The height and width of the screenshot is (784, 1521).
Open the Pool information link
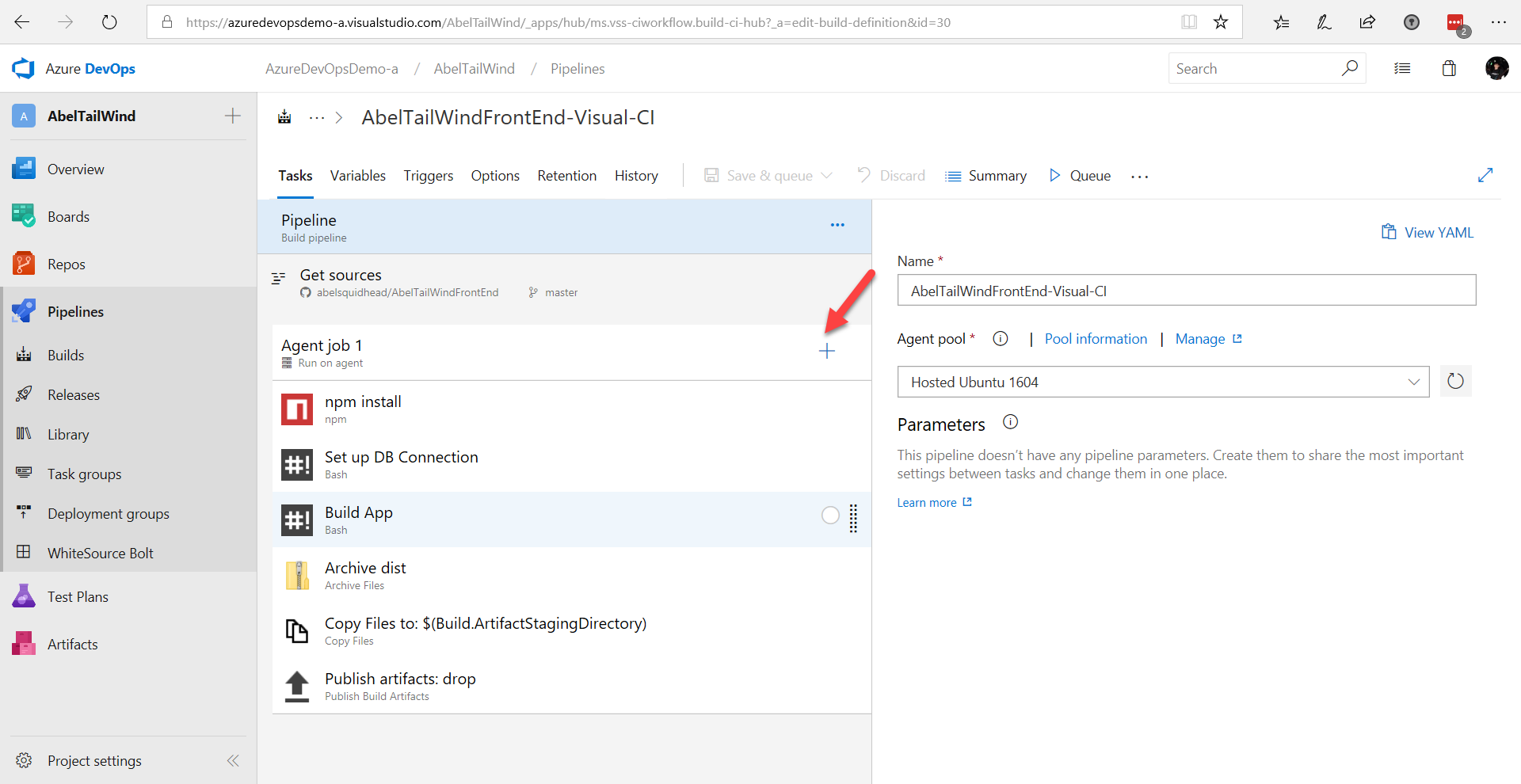click(x=1096, y=339)
